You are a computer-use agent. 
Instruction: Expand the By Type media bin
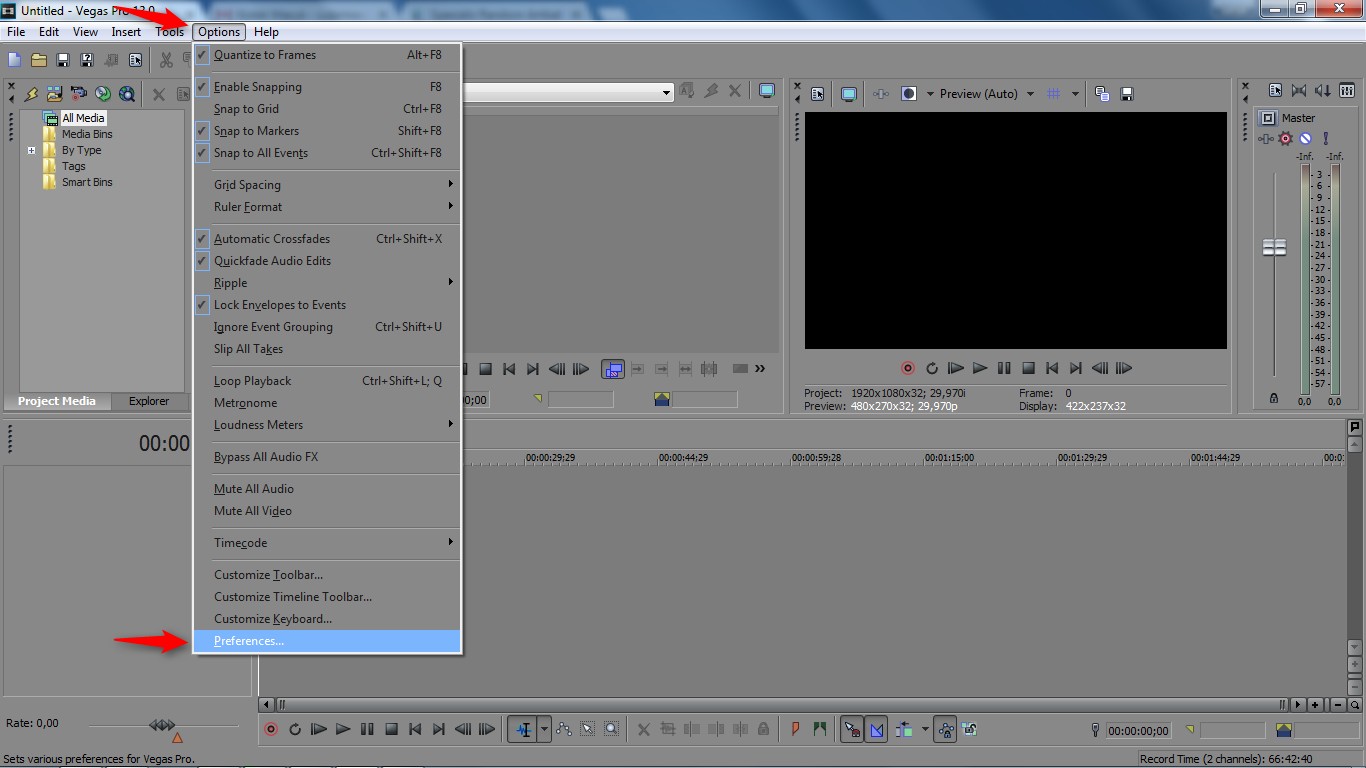[31, 149]
